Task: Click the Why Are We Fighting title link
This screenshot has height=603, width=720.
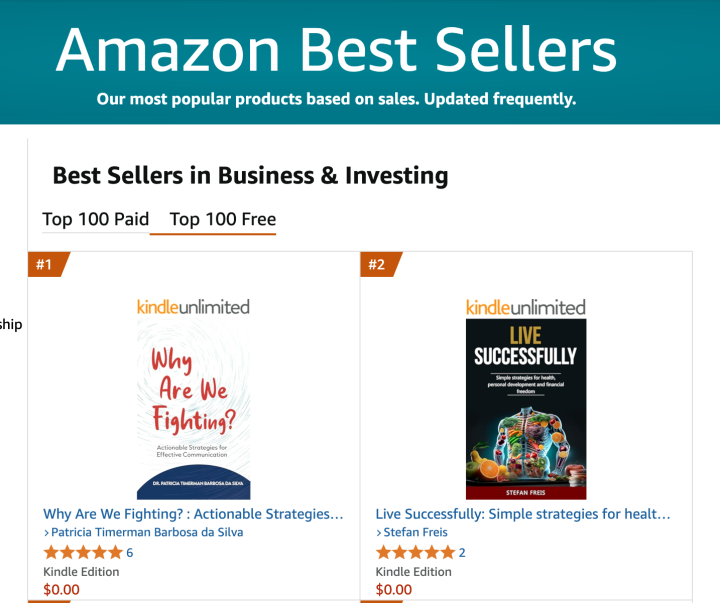Action: point(193,514)
